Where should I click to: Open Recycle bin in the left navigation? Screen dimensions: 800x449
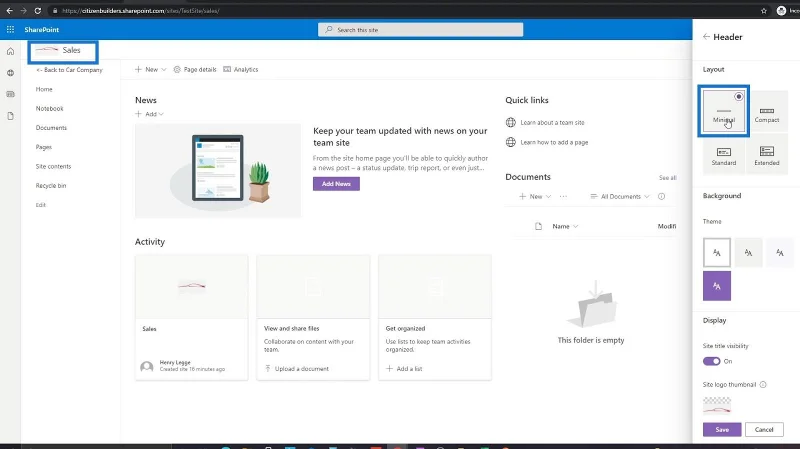(51, 186)
